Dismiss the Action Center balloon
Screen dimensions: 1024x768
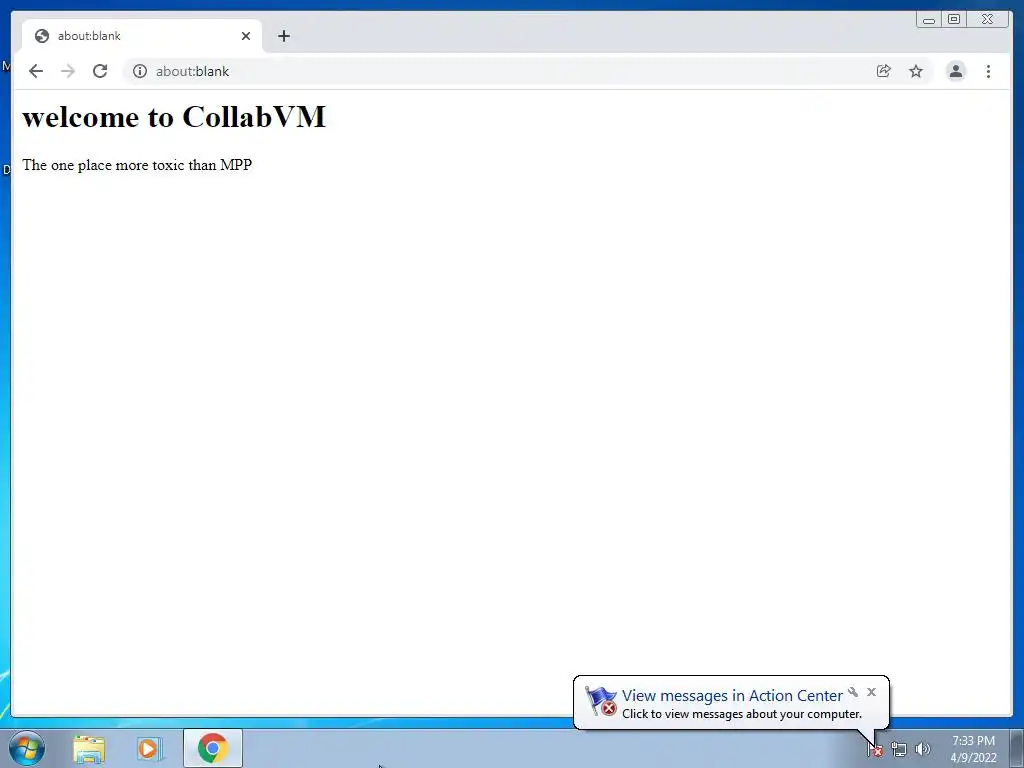871,692
